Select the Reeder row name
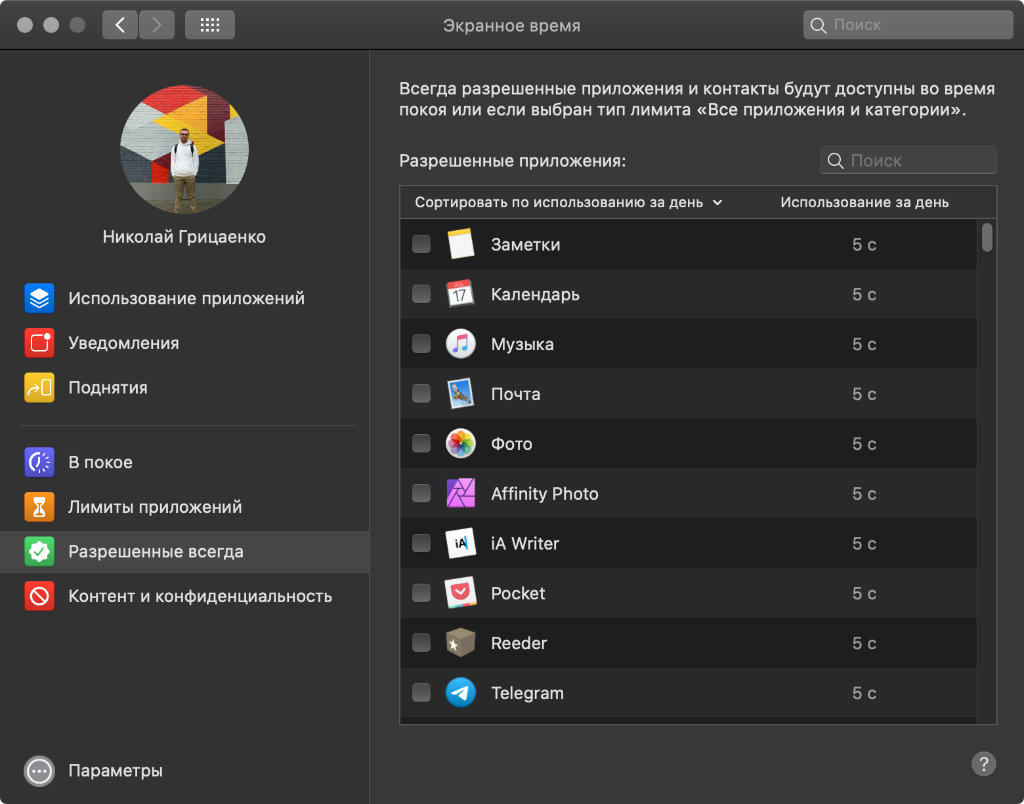The height and width of the screenshot is (804, 1024). pyautogui.click(x=519, y=643)
